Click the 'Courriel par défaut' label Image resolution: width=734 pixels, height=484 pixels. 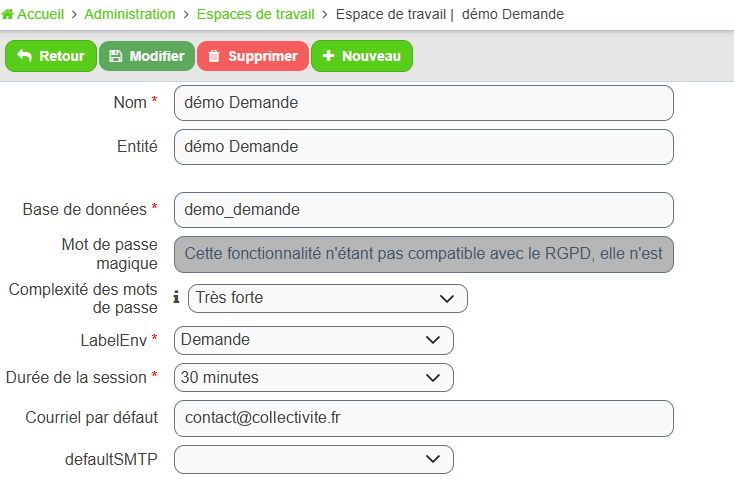click(92, 418)
